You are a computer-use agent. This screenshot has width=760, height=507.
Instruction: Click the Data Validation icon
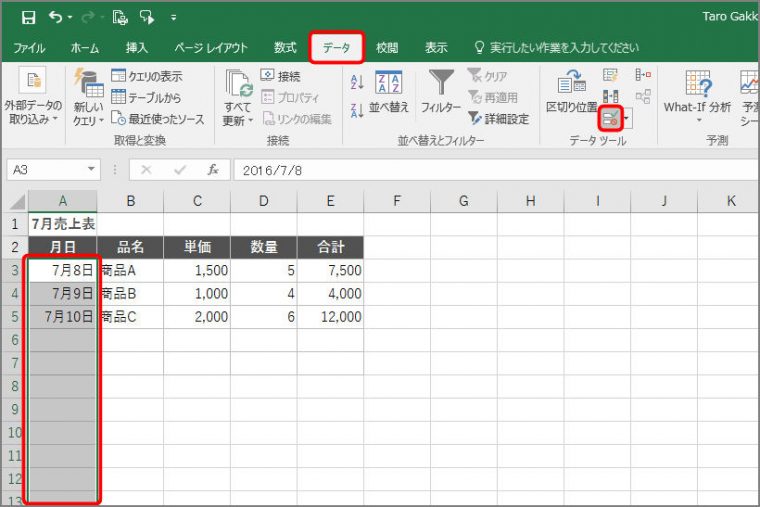click(610, 118)
